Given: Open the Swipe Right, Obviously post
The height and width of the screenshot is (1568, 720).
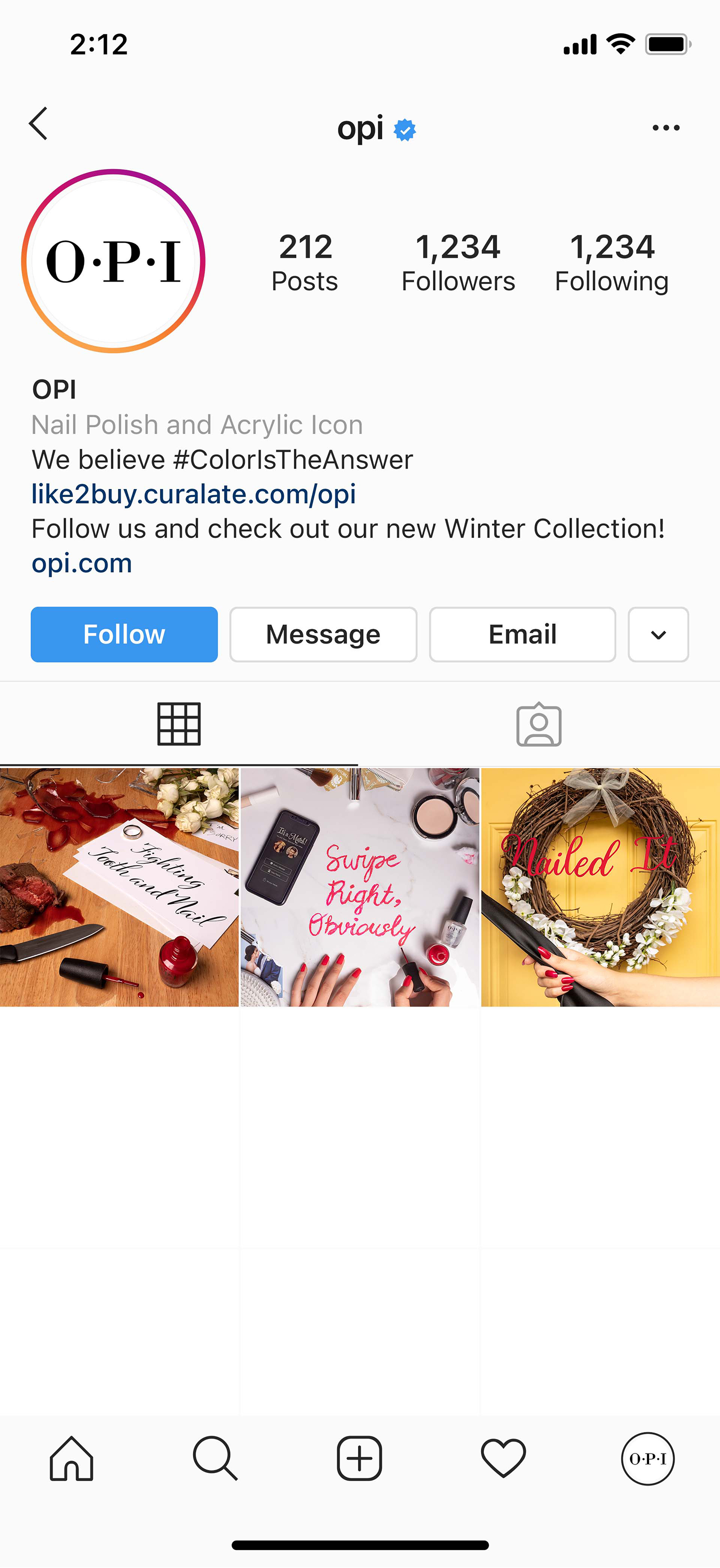Looking at the screenshot, I should click(x=359, y=887).
